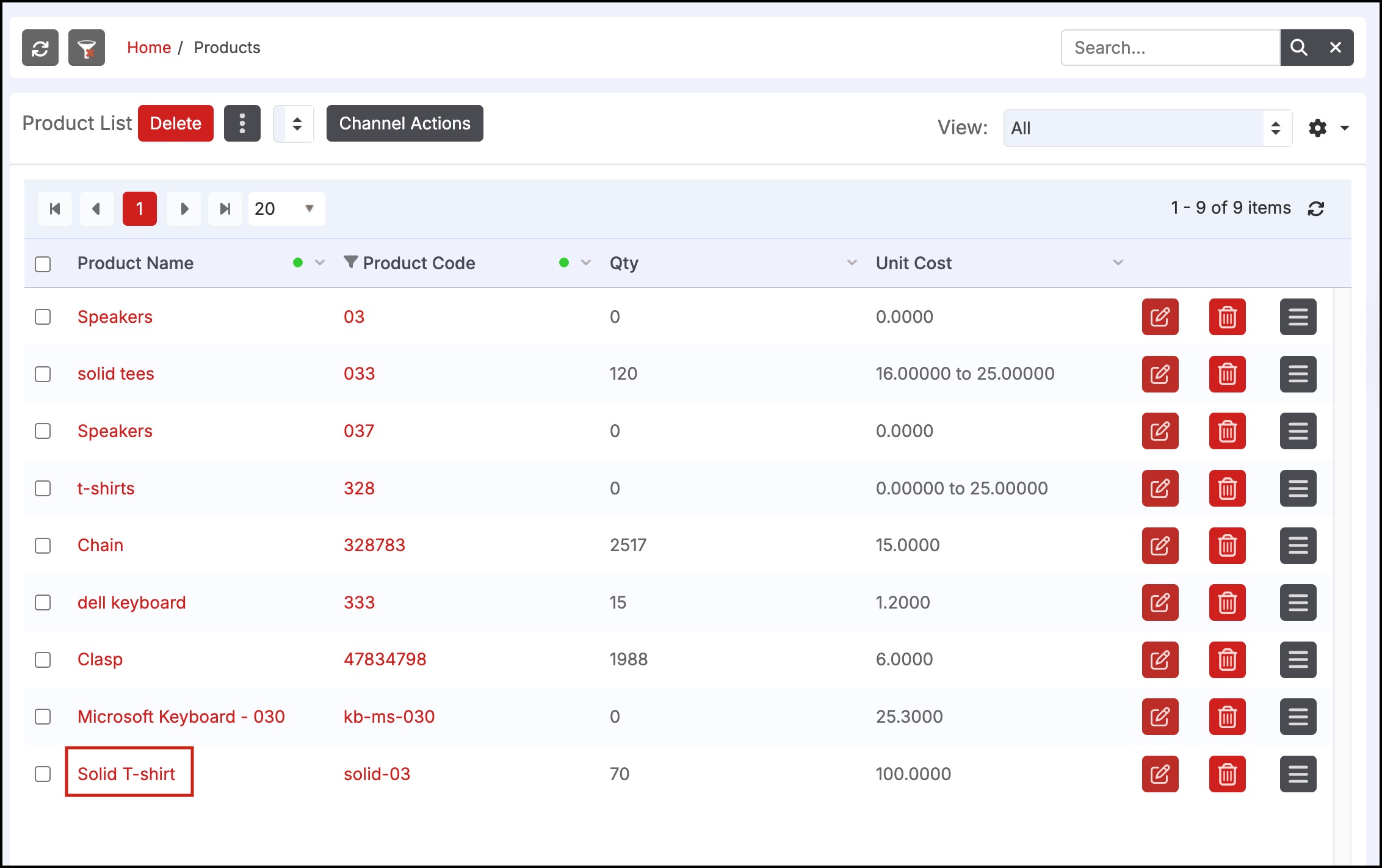This screenshot has height=868, width=1382.
Task: Check the Clasp row checkbox
Action: click(x=43, y=660)
